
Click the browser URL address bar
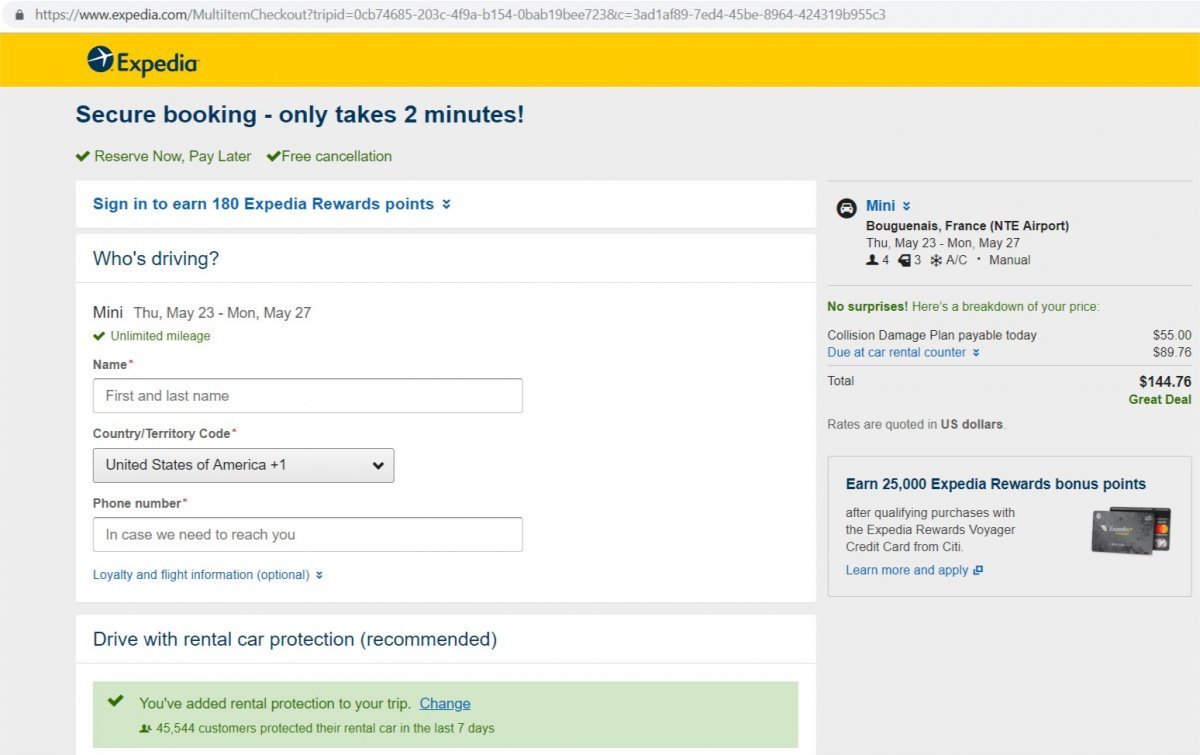click(x=460, y=15)
